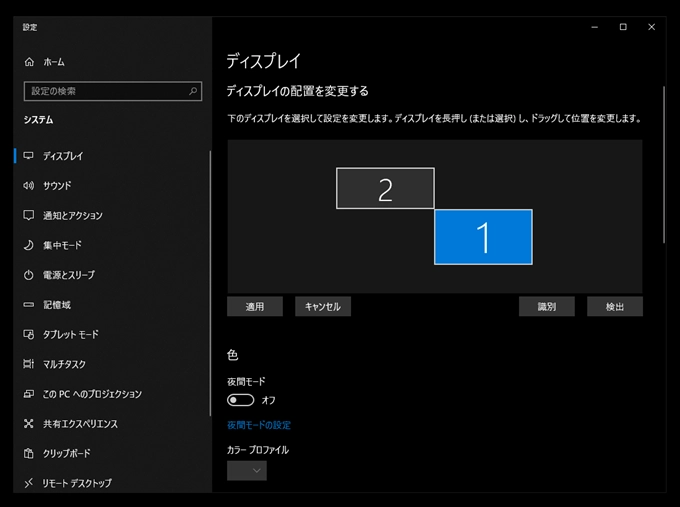Open クリップボード label in the sidebar
The width and height of the screenshot is (680, 507).
pos(67,453)
